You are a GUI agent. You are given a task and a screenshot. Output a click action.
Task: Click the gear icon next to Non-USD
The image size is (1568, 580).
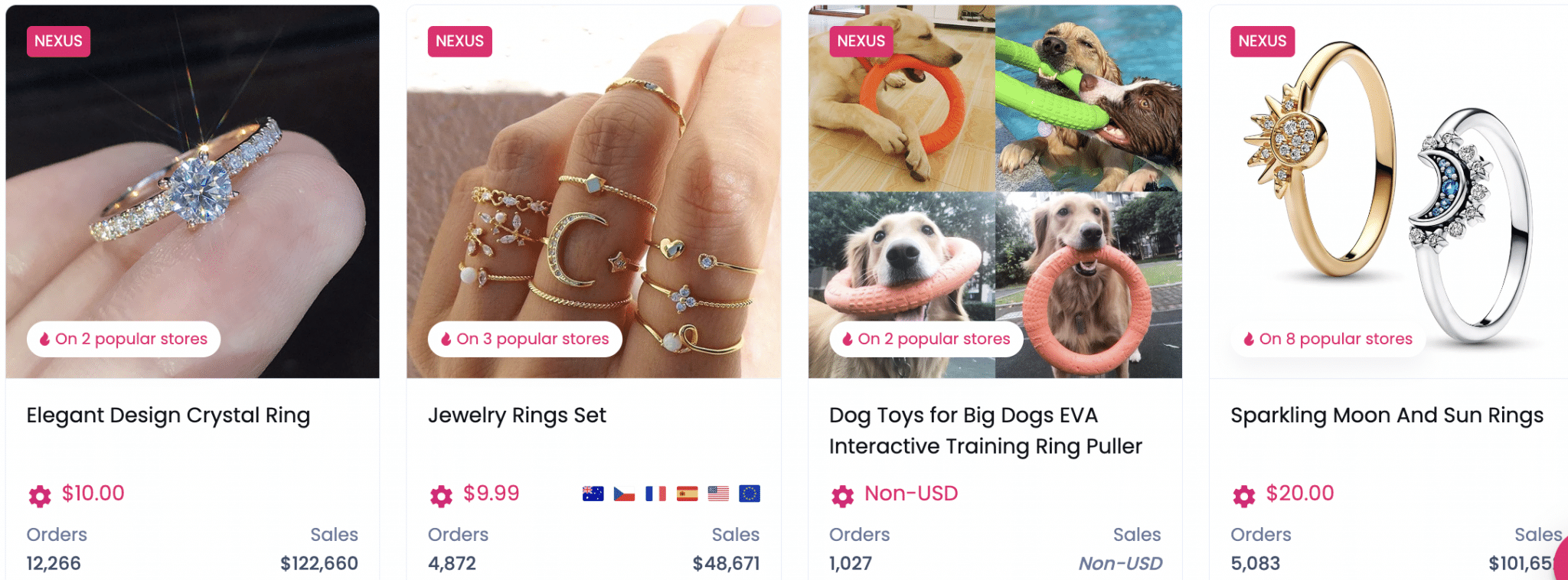click(x=842, y=496)
